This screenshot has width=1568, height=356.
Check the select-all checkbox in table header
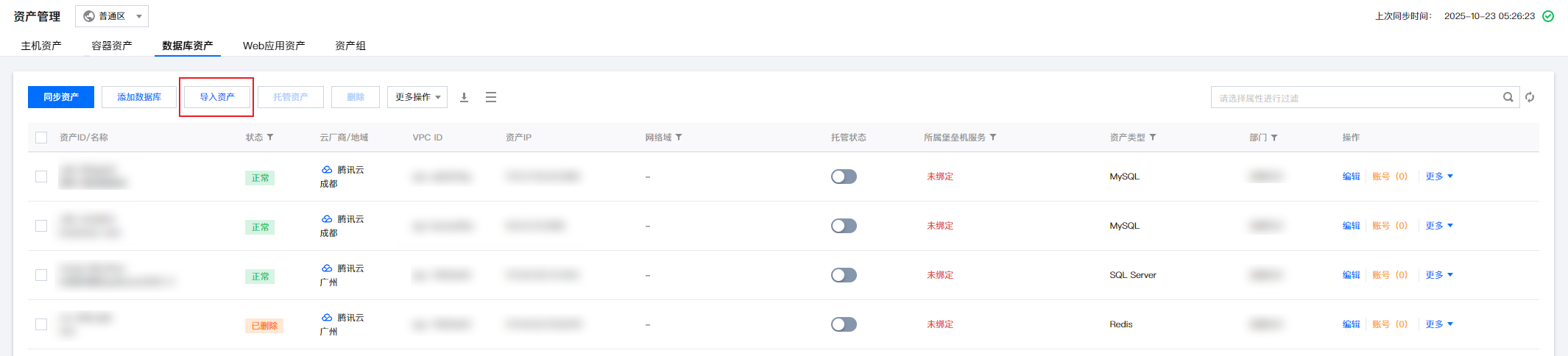click(41, 138)
